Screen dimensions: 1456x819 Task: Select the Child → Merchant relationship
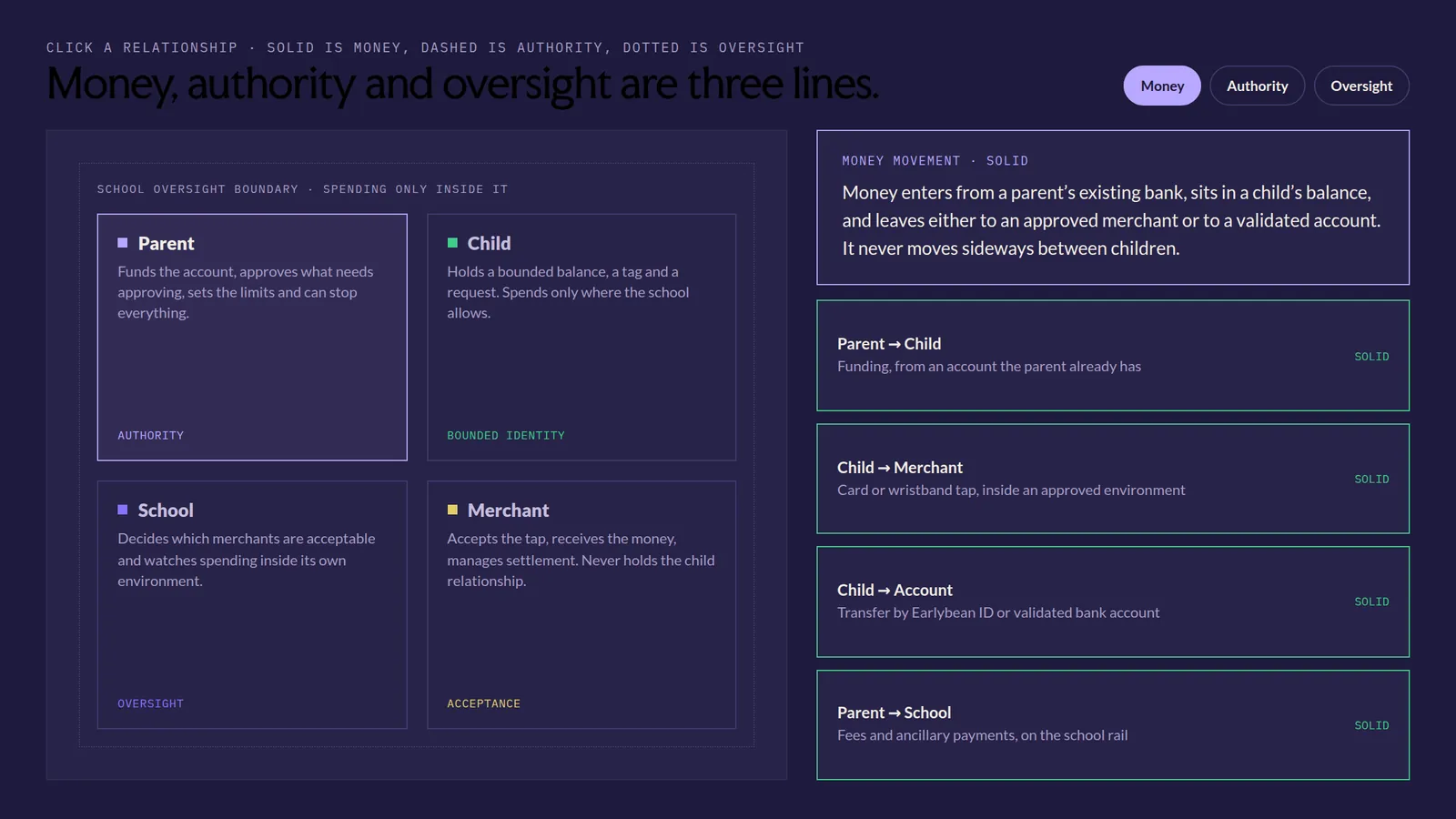coord(1113,479)
